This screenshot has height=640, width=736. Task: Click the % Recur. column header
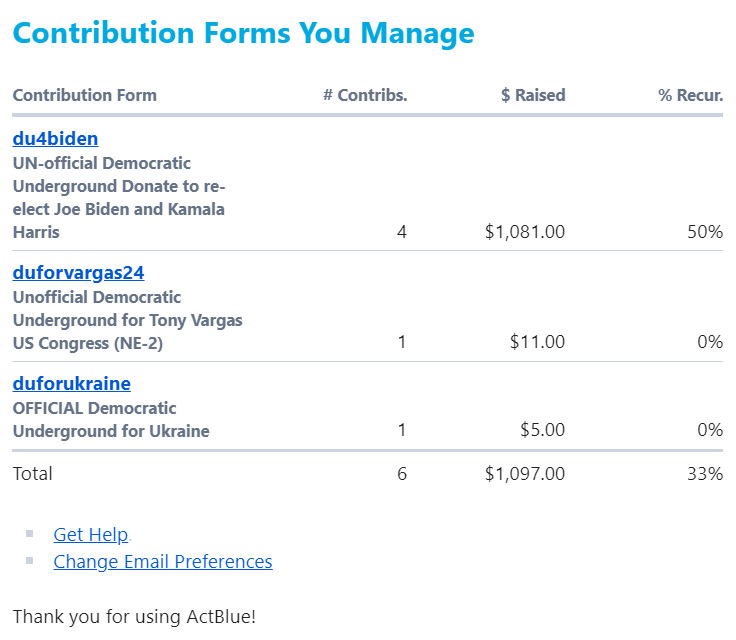pos(690,95)
